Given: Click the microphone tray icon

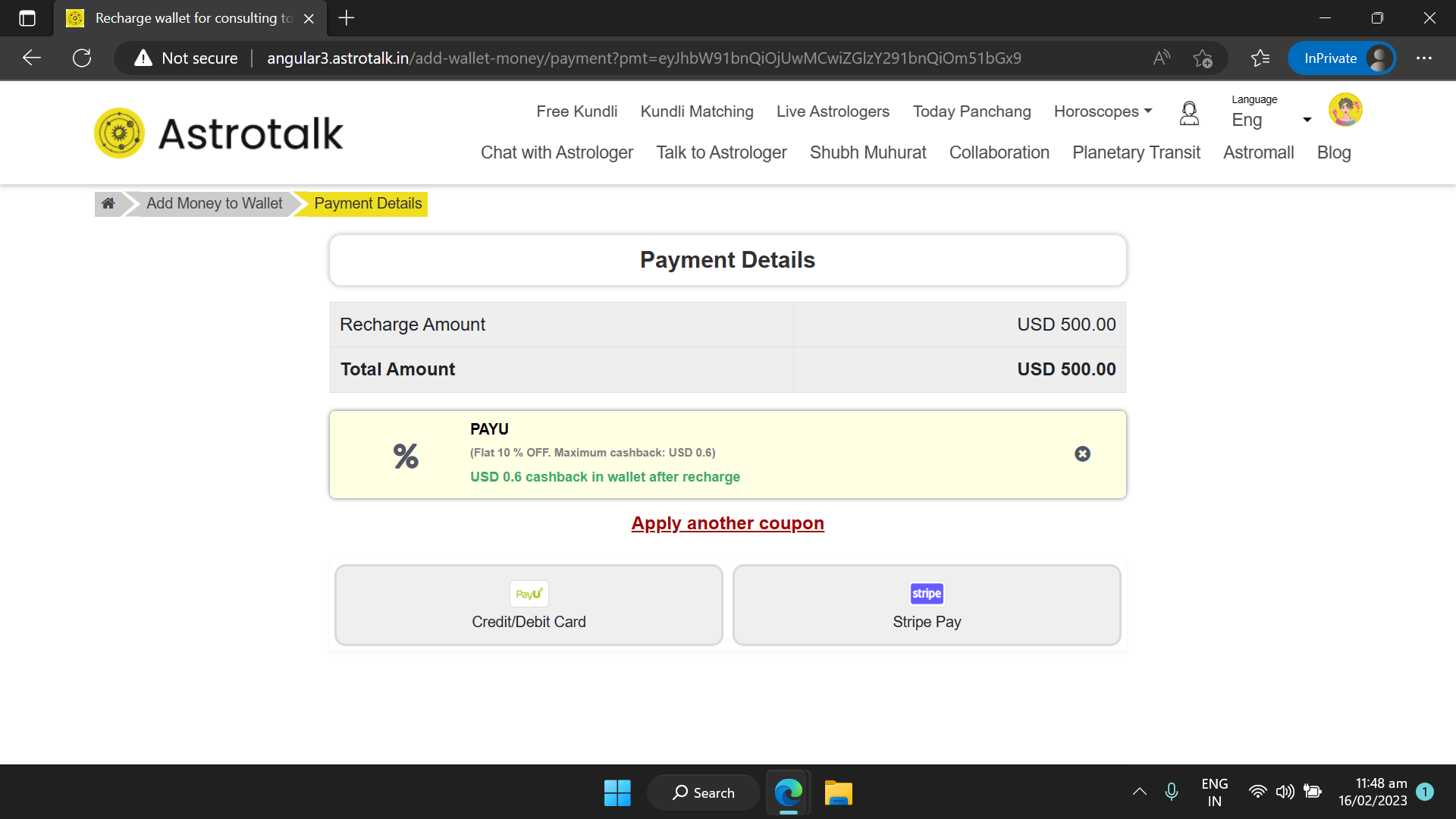Looking at the screenshot, I should pos(1172,792).
